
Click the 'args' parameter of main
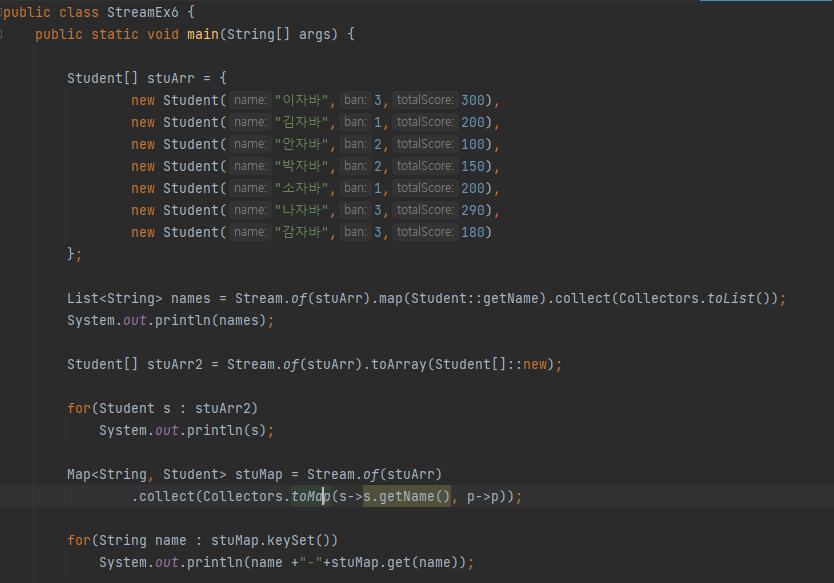[314, 35]
